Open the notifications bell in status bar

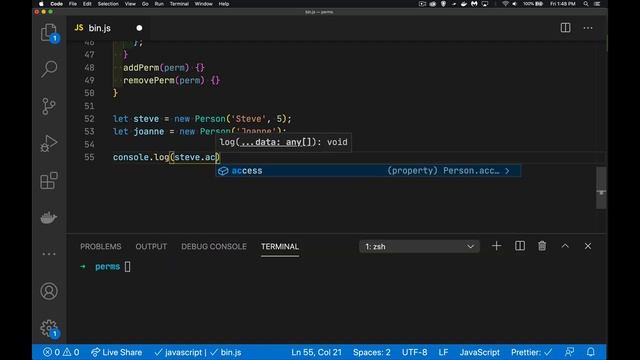click(x=591, y=352)
